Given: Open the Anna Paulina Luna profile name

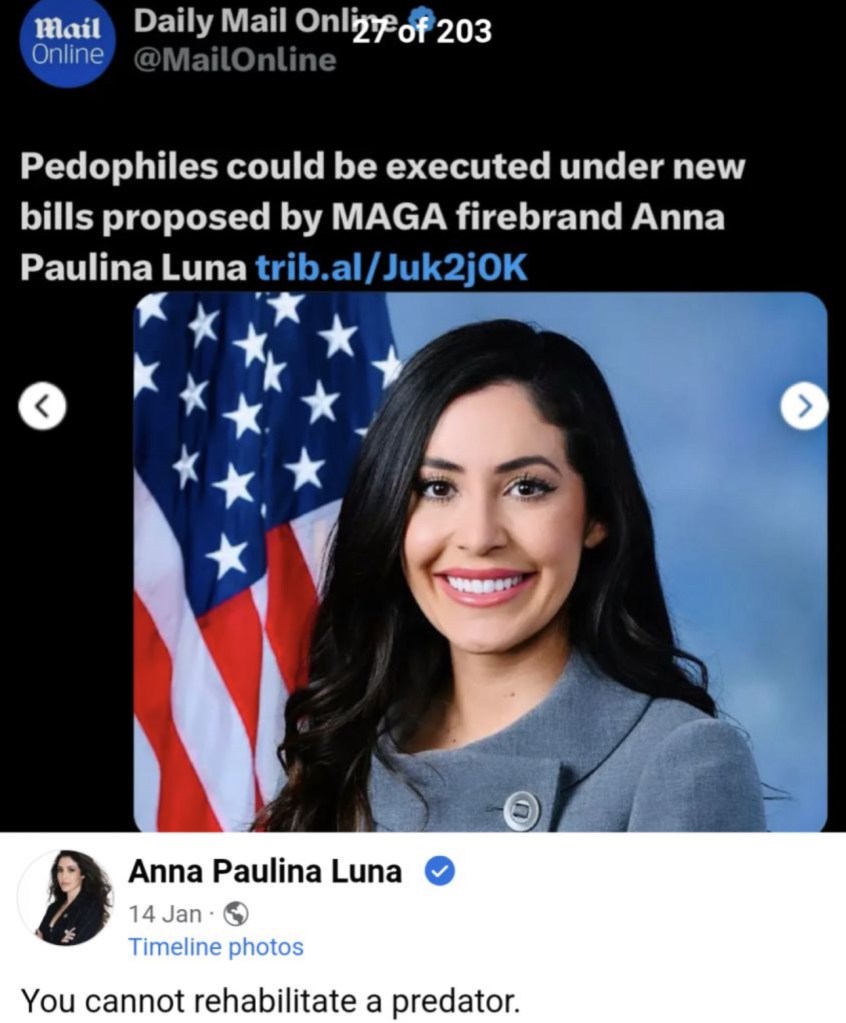Looking at the screenshot, I should tap(265, 871).
